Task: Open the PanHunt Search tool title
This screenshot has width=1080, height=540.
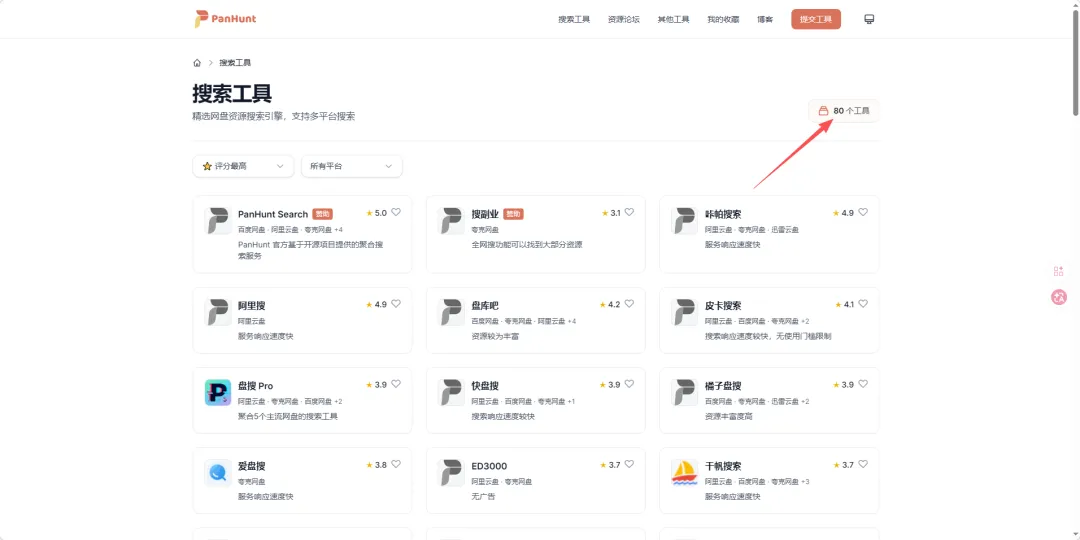Action: (x=273, y=214)
